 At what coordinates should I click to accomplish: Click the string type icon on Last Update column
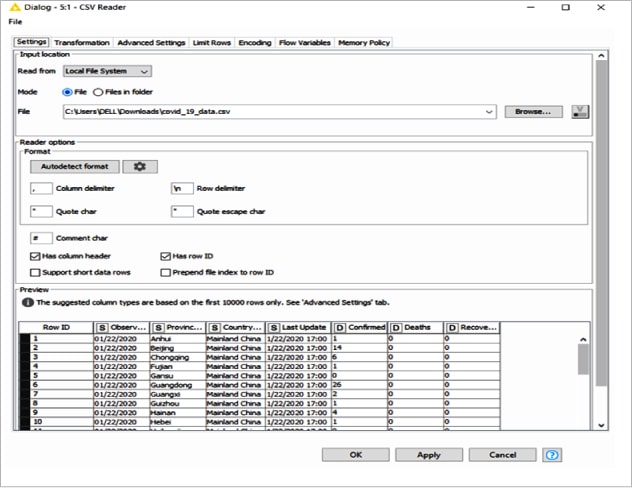coord(275,328)
